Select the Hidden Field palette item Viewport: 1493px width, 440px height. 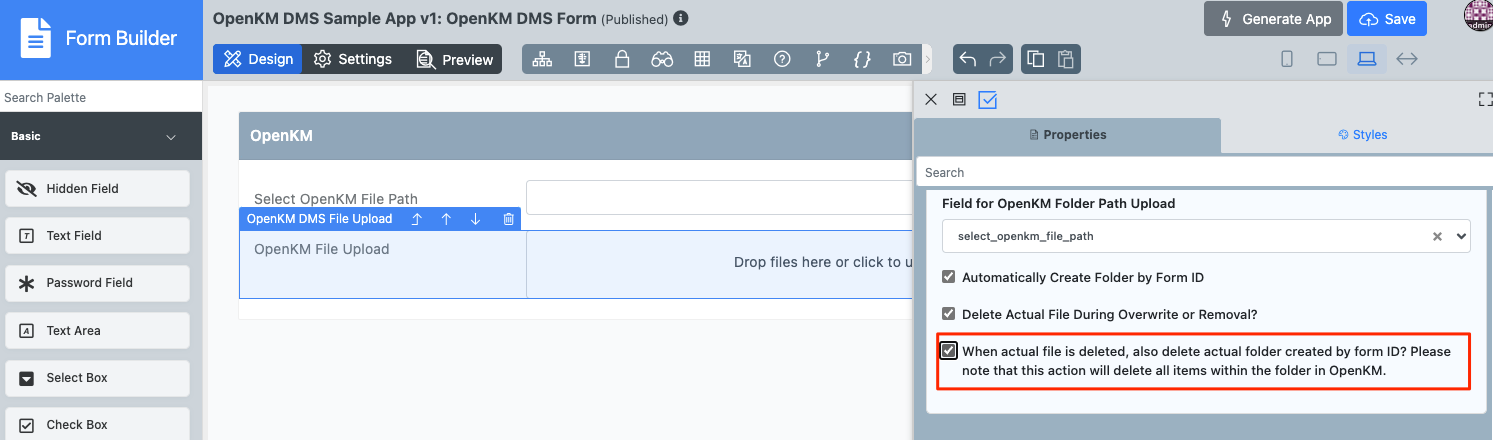[x=97, y=188]
